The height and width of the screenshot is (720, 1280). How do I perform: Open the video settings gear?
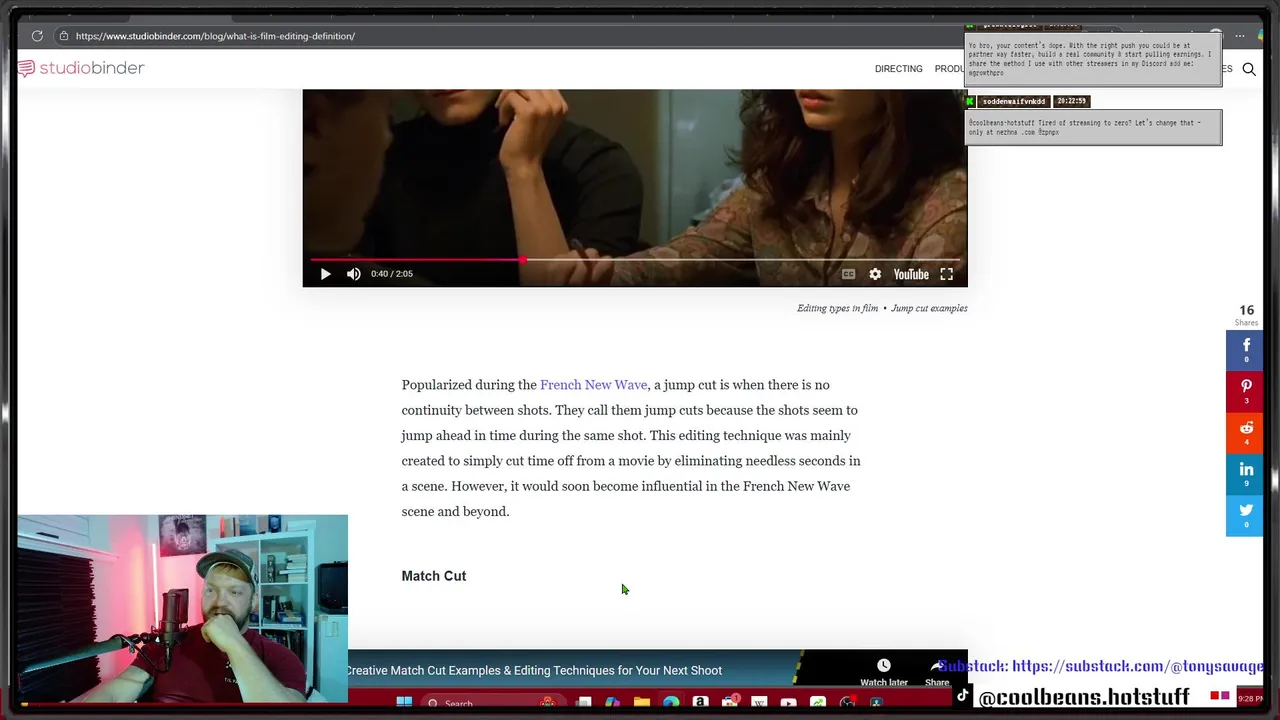pos(875,274)
